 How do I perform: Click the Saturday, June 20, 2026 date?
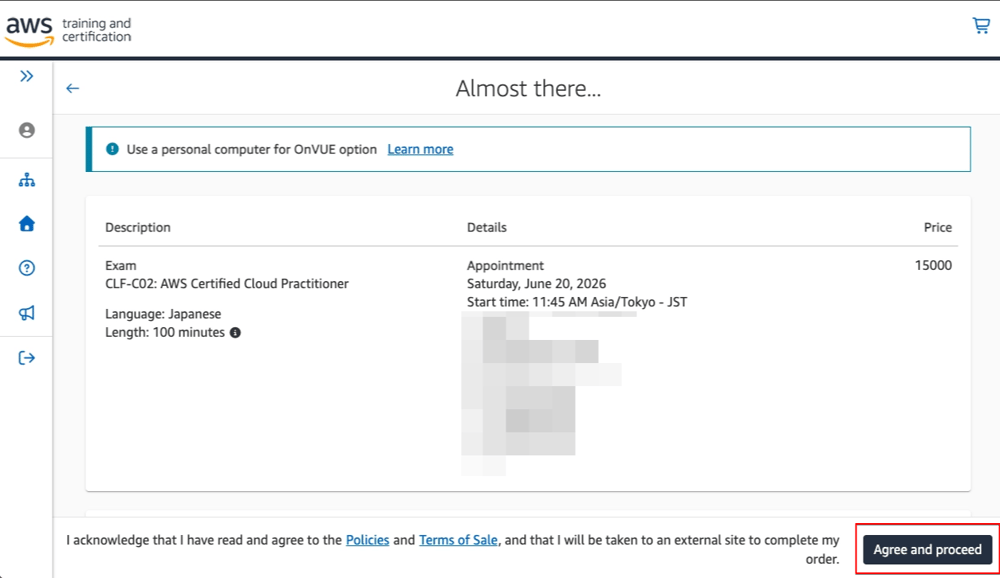pyautogui.click(x=536, y=284)
